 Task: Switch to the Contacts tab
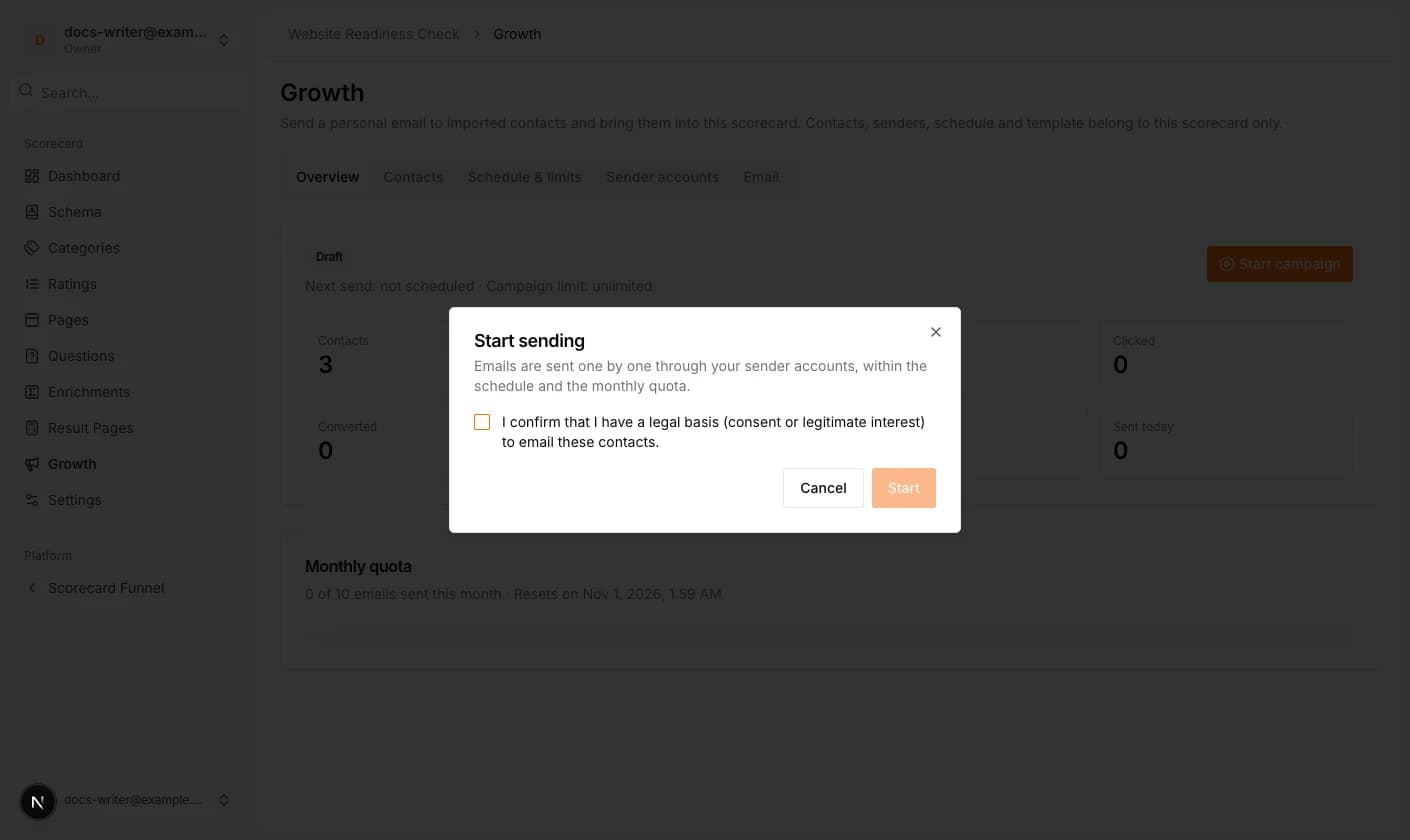413,177
